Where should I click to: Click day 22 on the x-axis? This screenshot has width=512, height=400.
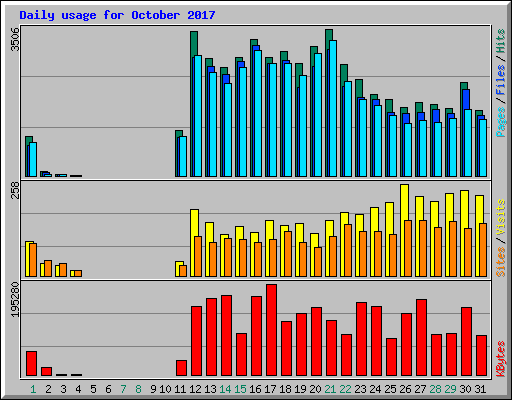click(x=345, y=389)
